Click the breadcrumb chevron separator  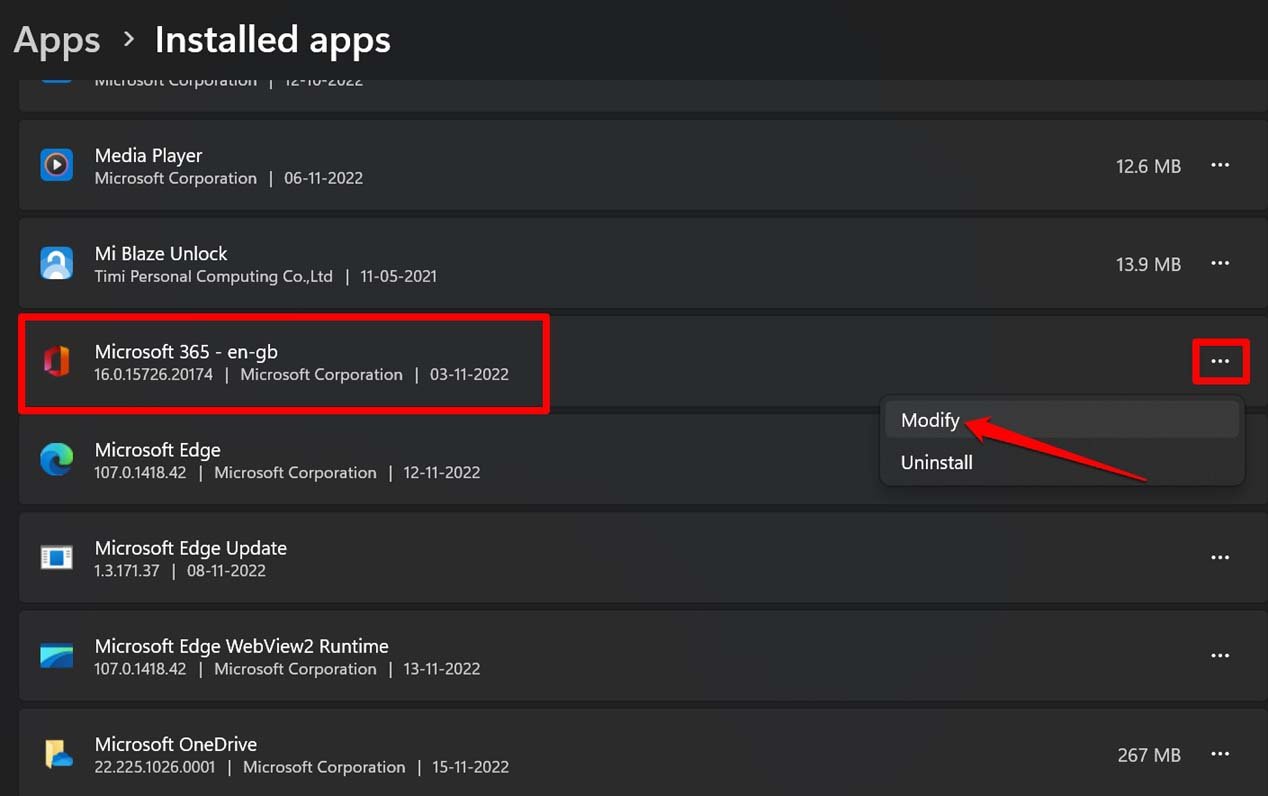pos(128,40)
